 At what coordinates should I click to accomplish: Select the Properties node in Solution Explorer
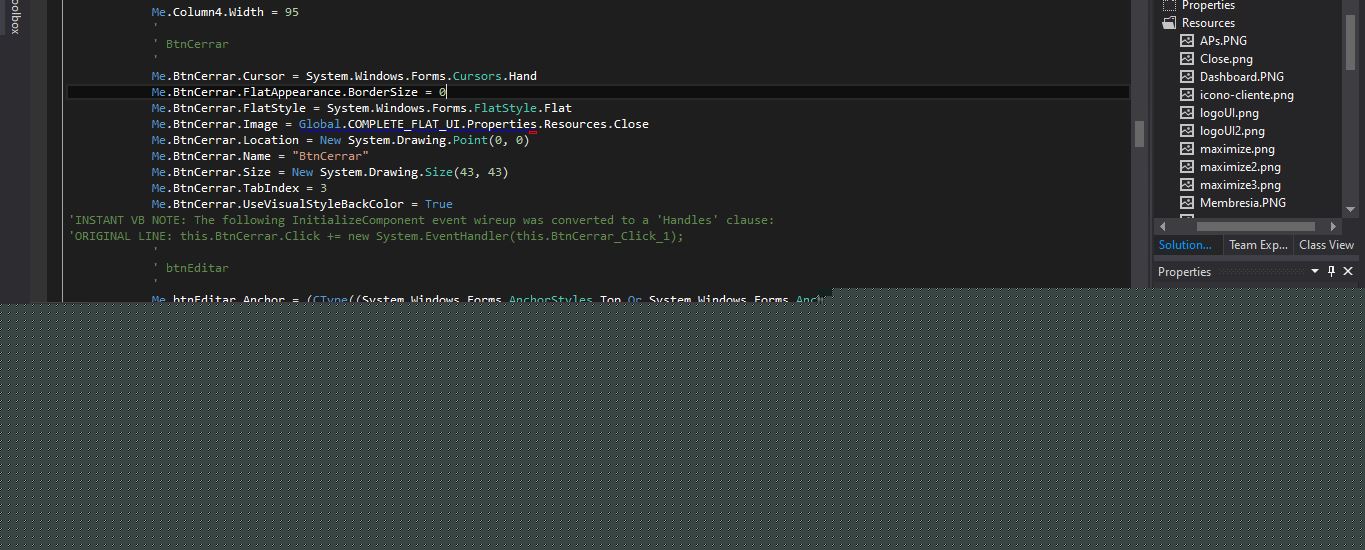tap(1208, 5)
